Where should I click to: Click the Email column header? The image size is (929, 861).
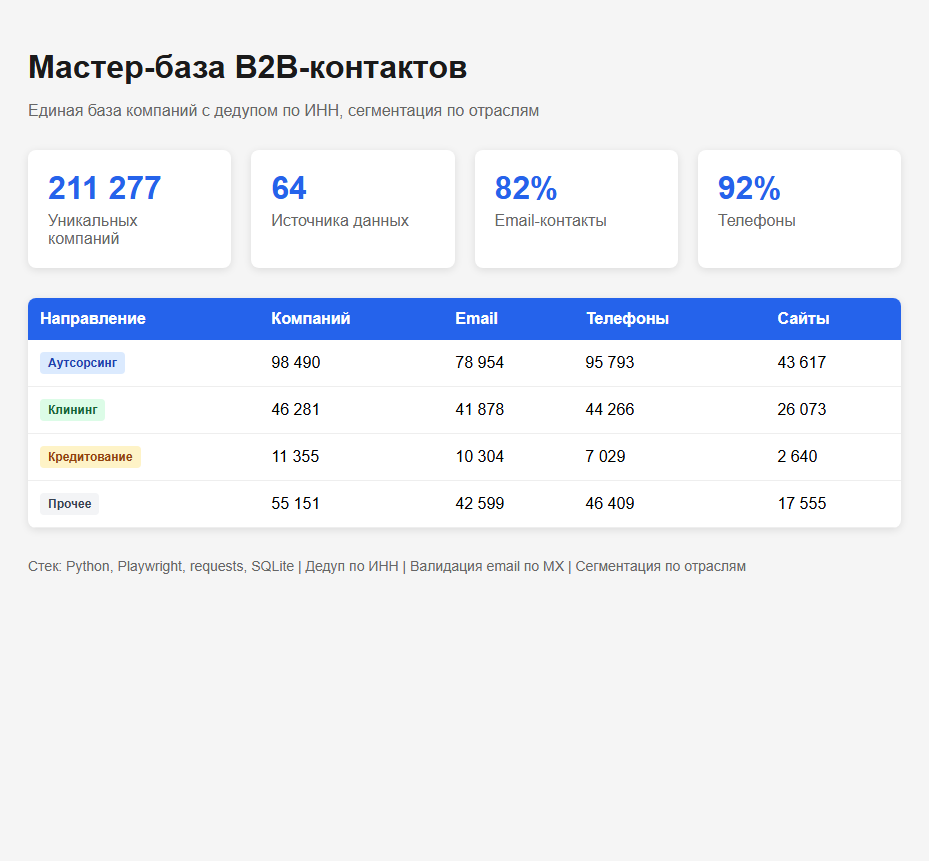click(476, 319)
